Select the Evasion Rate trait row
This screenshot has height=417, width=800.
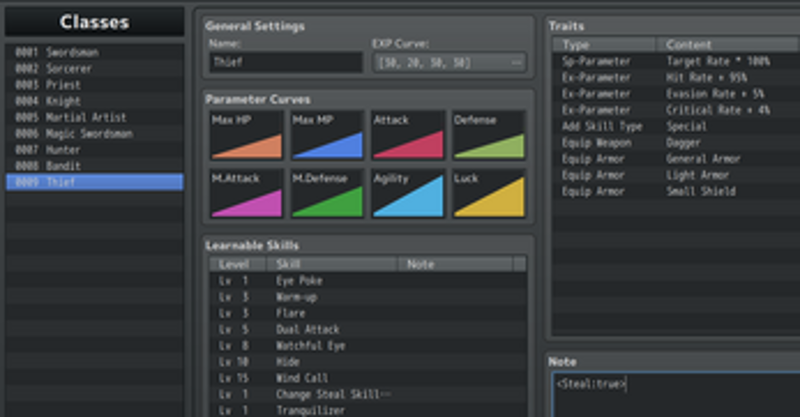point(677,94)
